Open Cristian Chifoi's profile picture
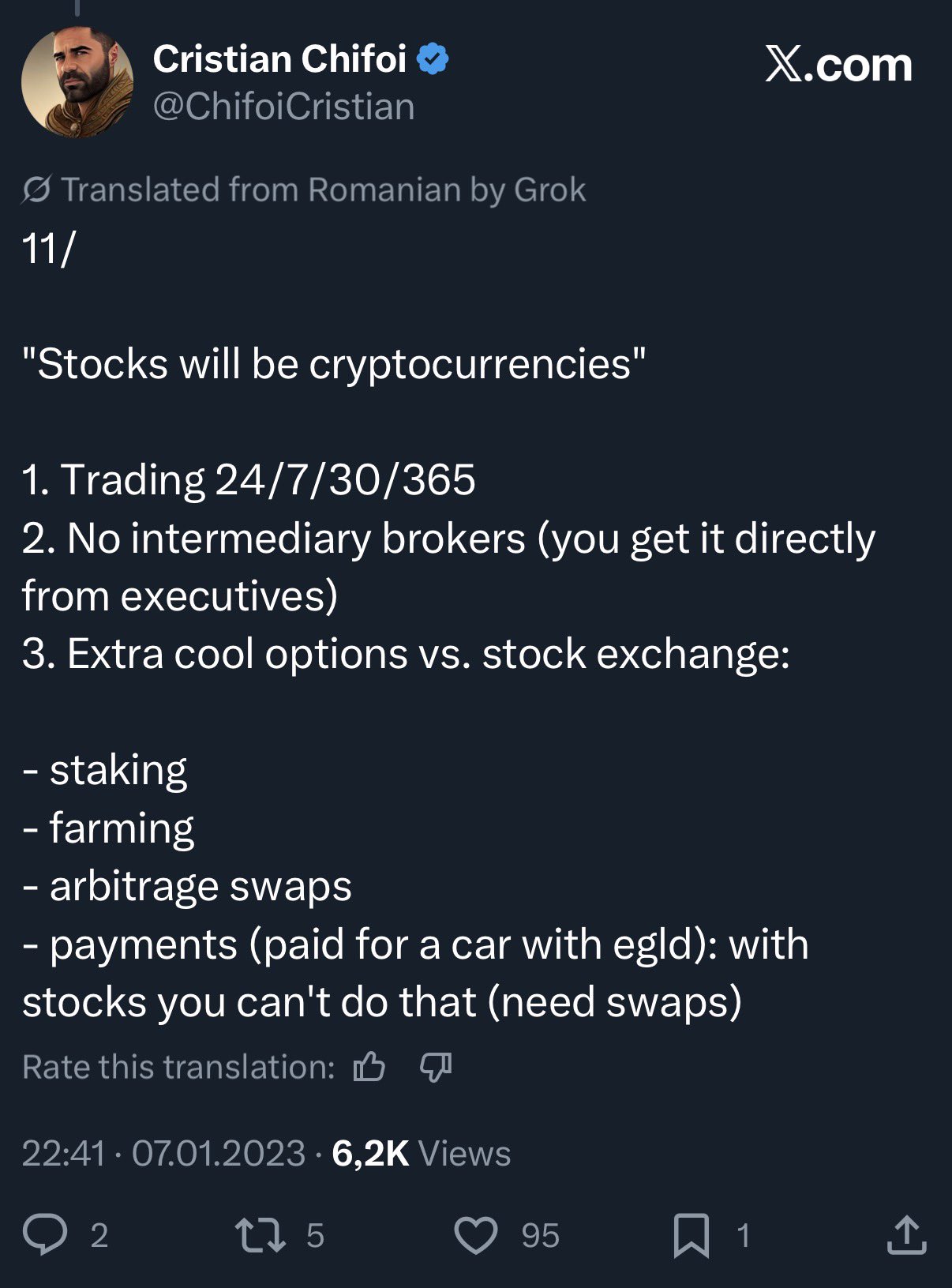Screen dimensions: 952x1288 click(x=77, y=82)
